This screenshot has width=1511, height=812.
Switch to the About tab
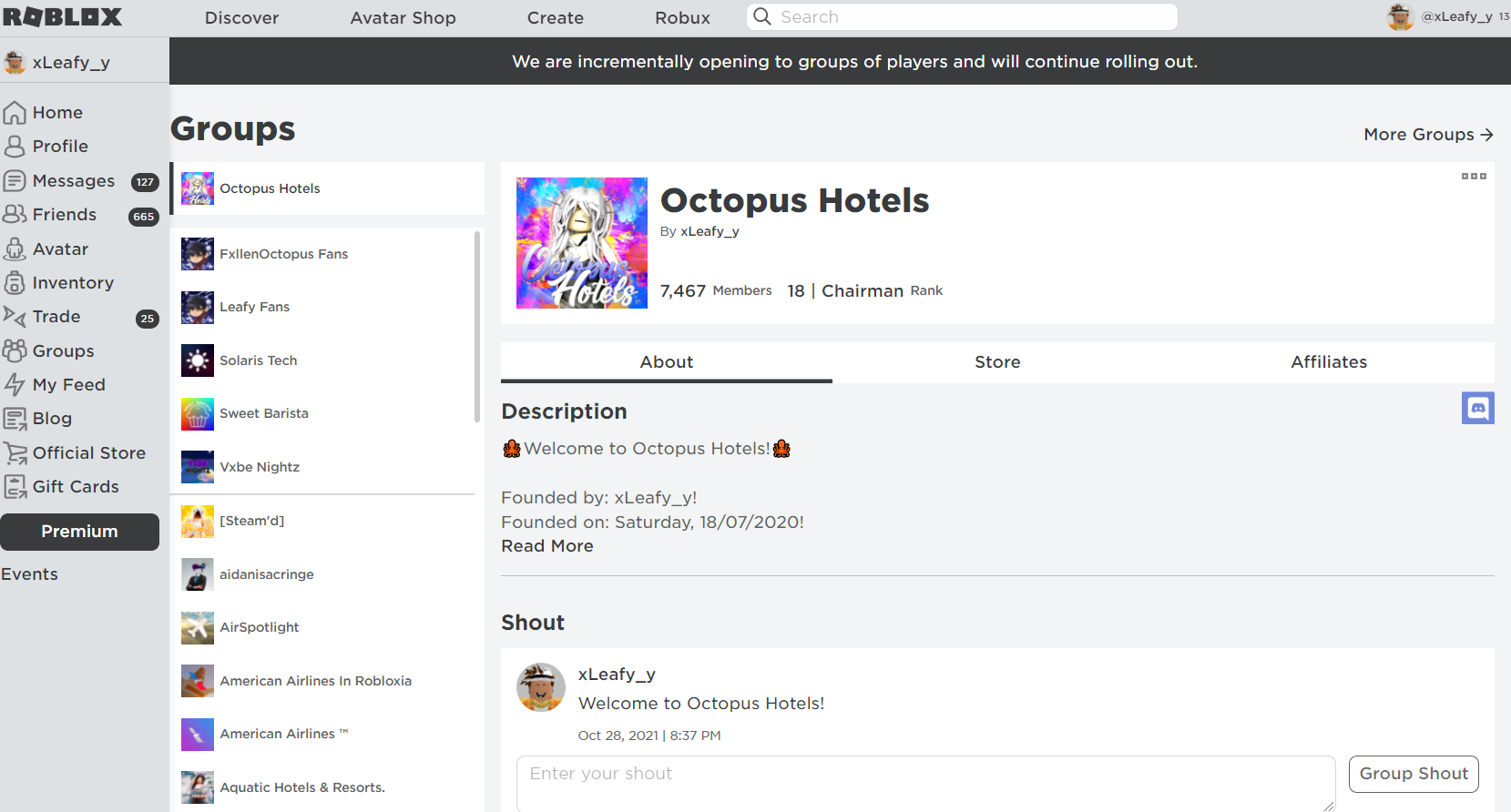667,362
